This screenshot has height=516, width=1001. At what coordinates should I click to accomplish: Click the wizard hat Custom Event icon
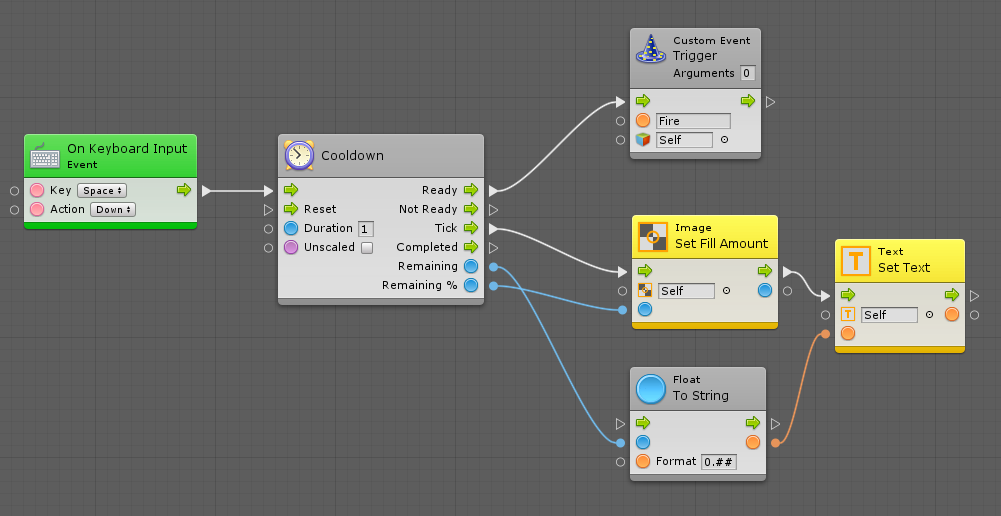[652, 49]
